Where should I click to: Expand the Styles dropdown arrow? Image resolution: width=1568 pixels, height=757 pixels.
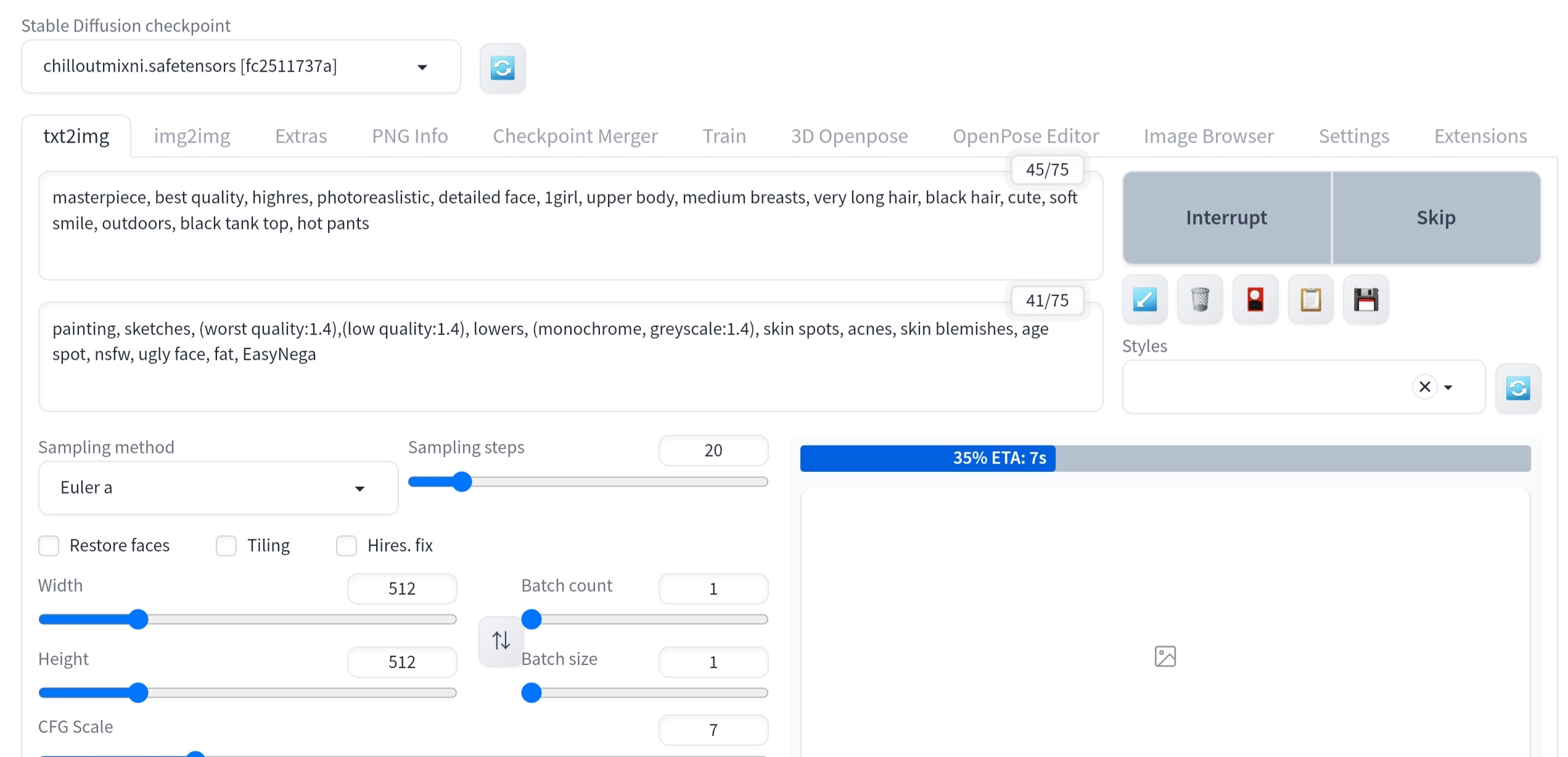(1448, 387)
